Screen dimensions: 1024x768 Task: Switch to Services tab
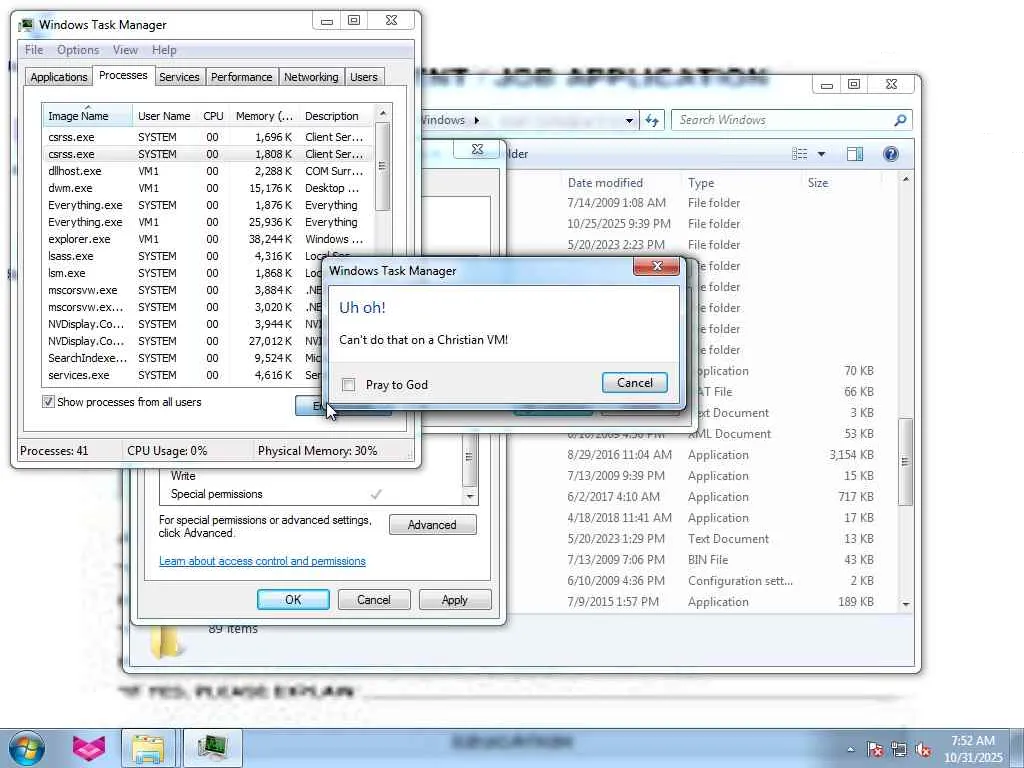tap(179, 77)
